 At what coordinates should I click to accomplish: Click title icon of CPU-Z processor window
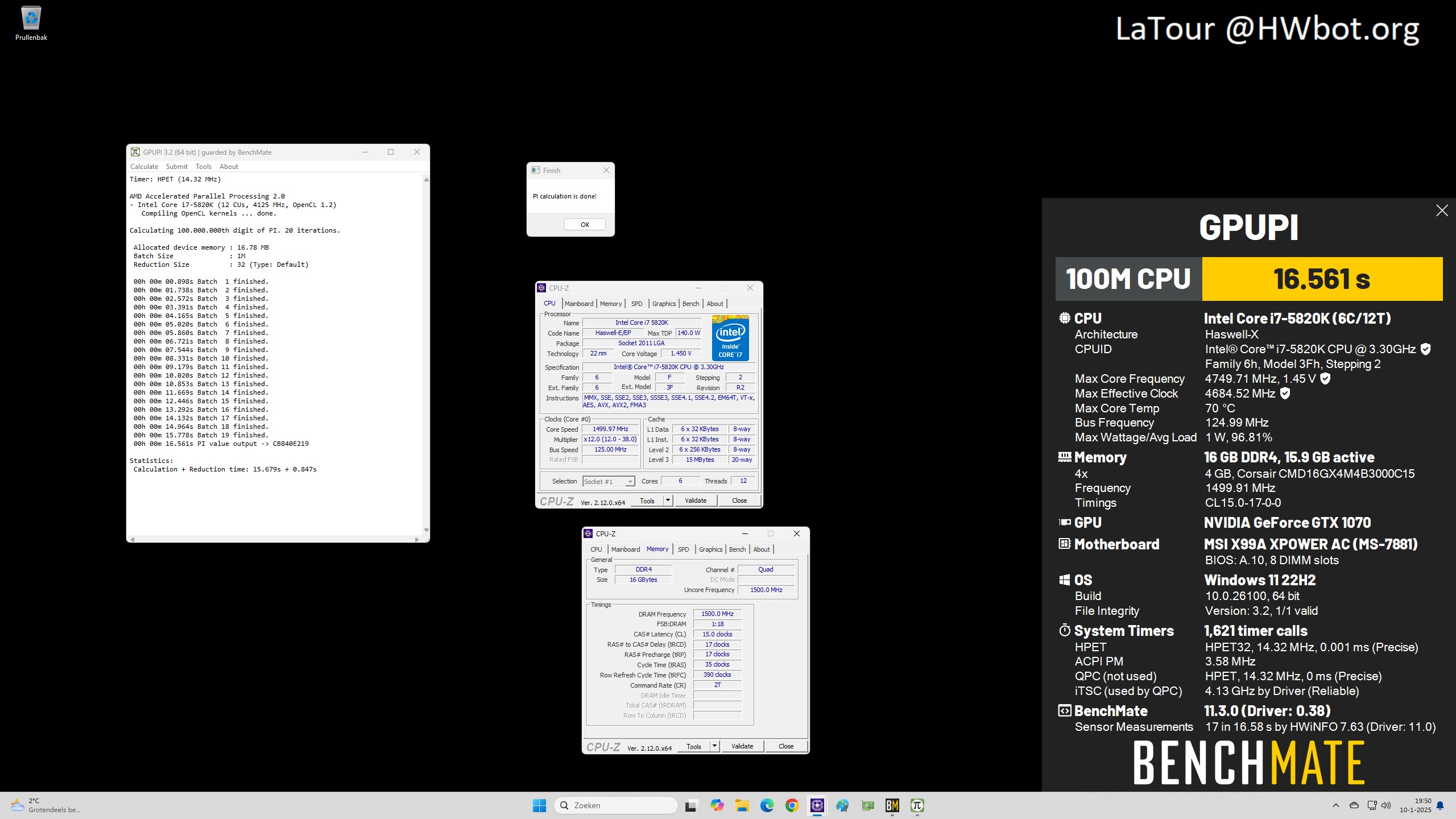point(541,288)
